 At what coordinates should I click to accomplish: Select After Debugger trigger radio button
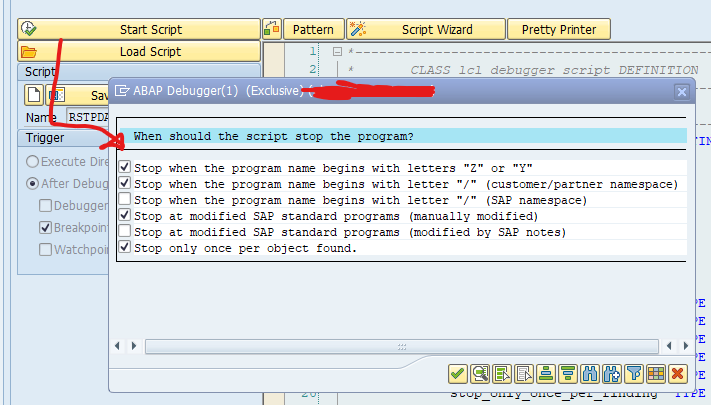(x=32, y=183)
